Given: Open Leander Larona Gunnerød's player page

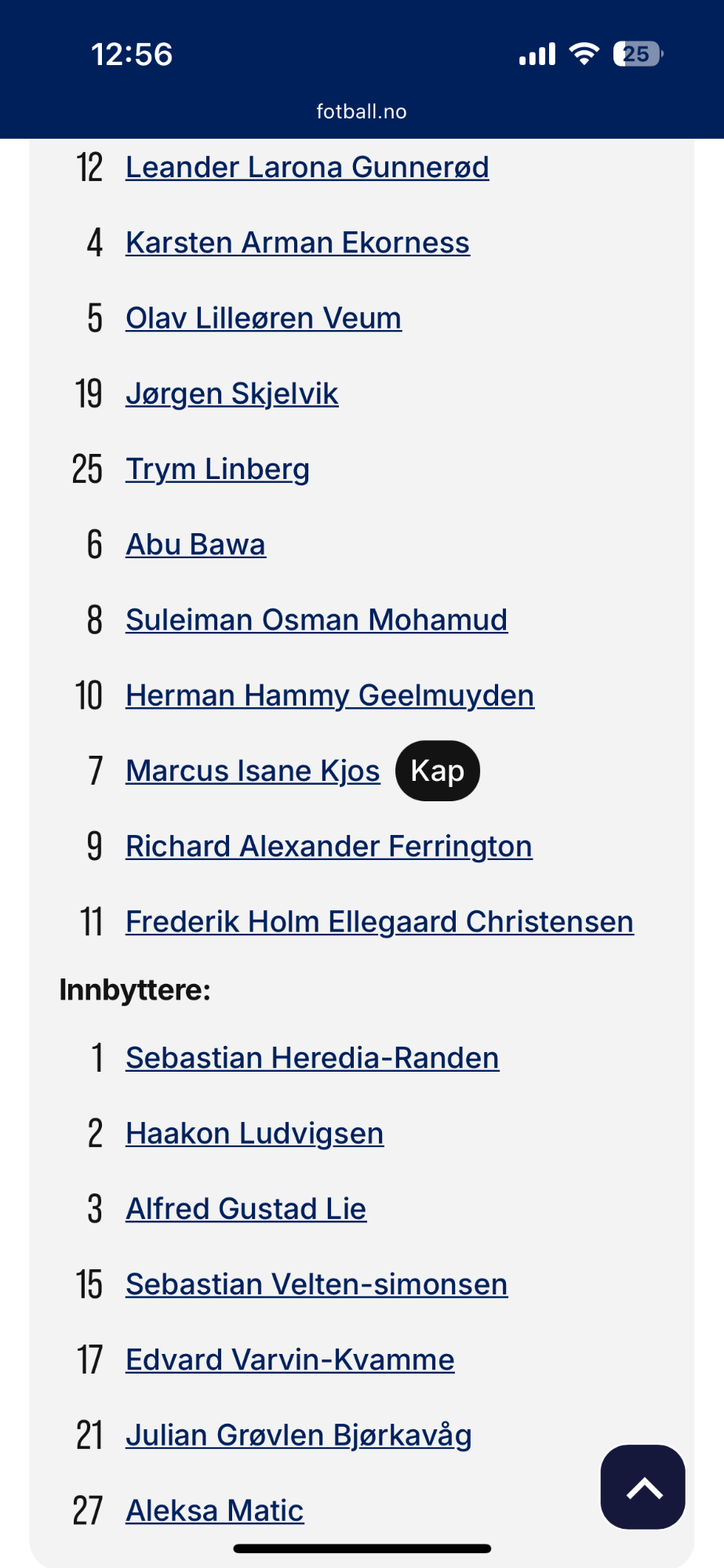Looking at the screenshot, I should coord(307,167).
